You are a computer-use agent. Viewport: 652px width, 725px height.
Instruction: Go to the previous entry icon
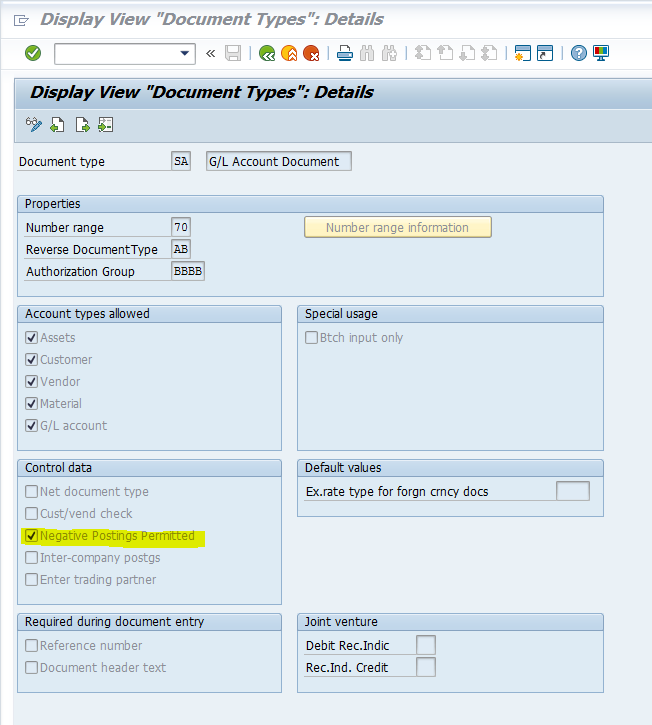57,125
